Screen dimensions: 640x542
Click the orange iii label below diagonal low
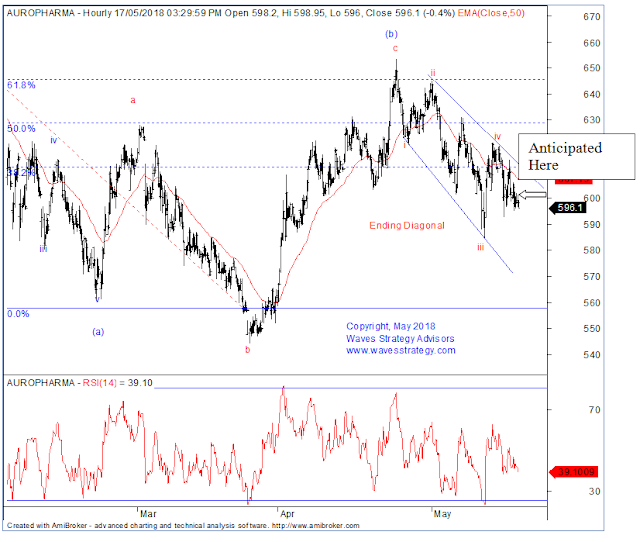[x=480, y=247]
